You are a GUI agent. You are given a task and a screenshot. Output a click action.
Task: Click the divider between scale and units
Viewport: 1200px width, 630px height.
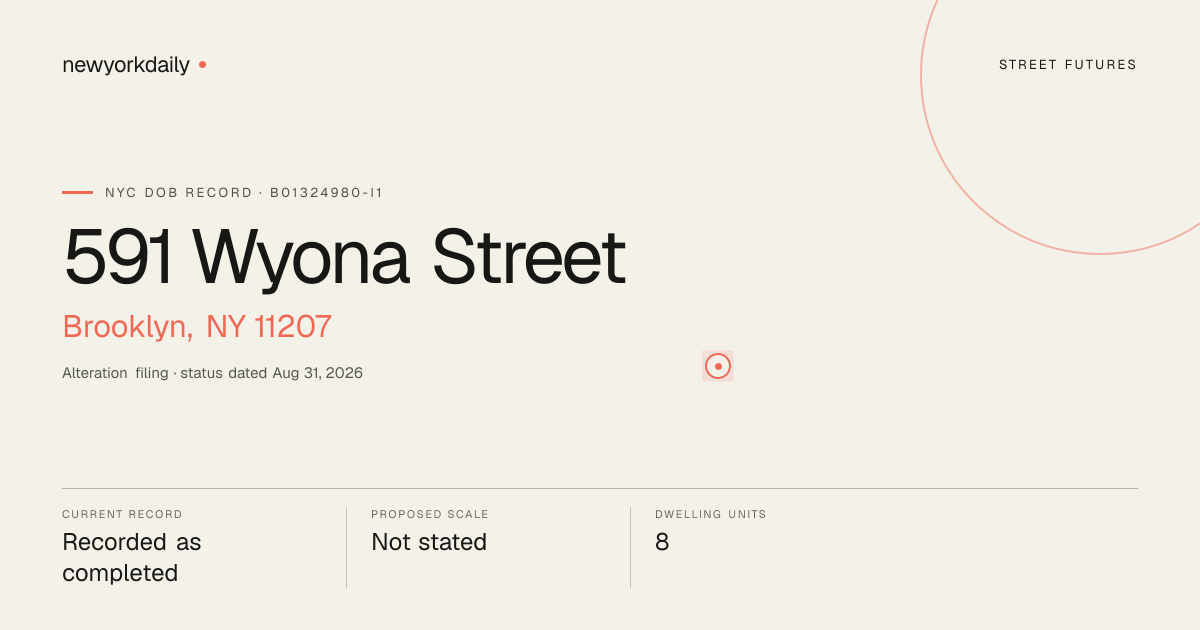point(630,547)
